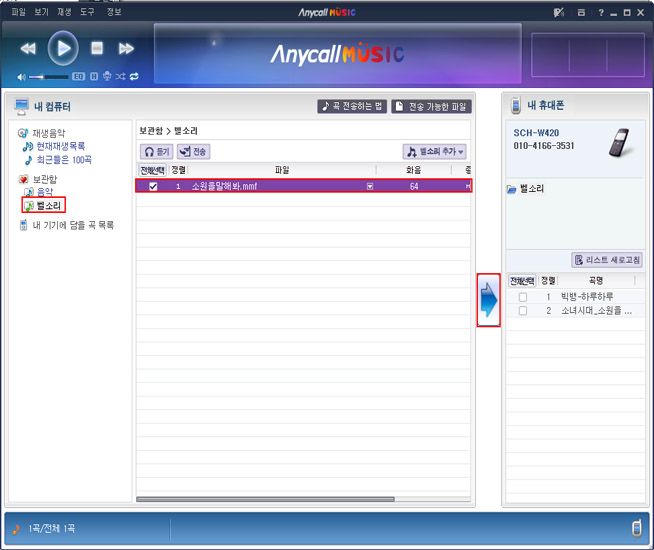Open the 벨소리 folder on the phone
Viewport: 654px width, 550px height.
coord(531,189)
